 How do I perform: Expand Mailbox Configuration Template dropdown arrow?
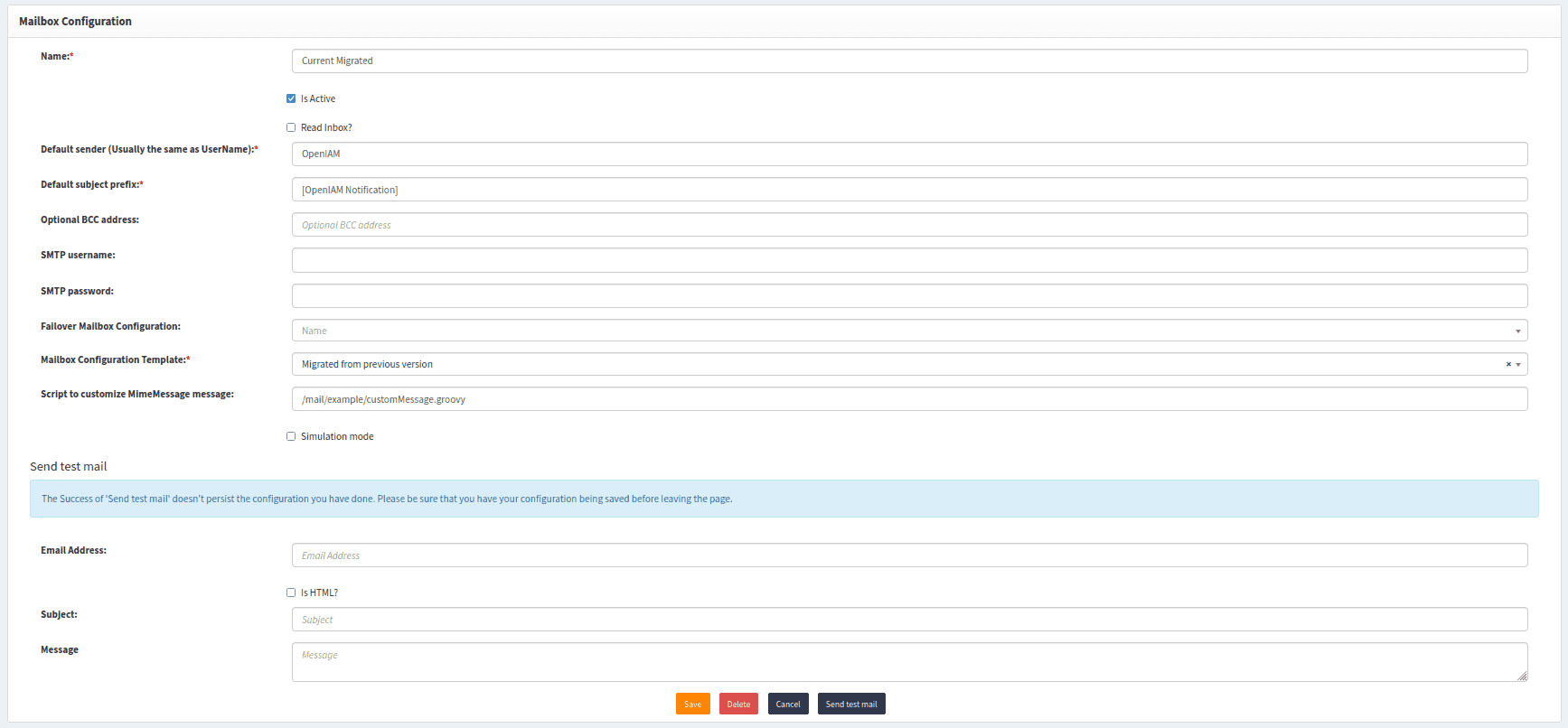1518,365
